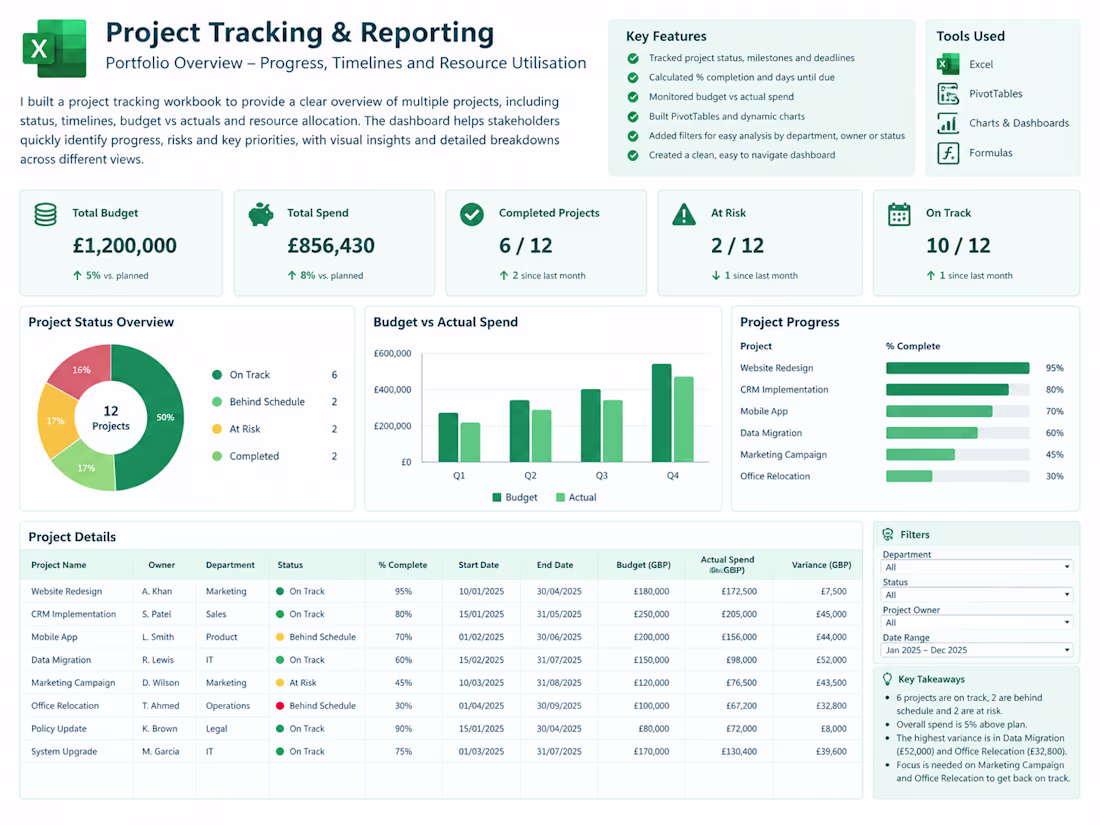Click the Total Budget coin stack icon
Image resolution: width=1100 pixels, height=825 pixels.
coord(46,214)
